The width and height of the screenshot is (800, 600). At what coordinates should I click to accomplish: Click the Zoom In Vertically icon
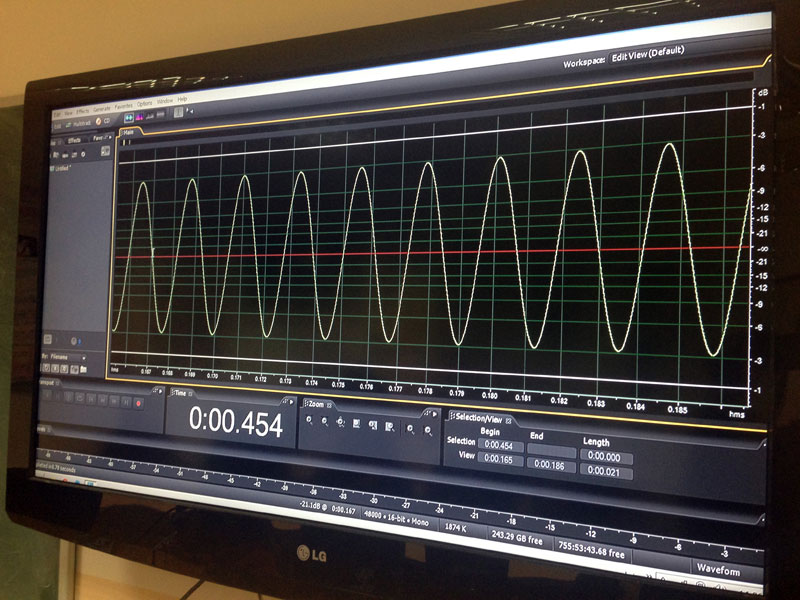(x=410, y=429)
